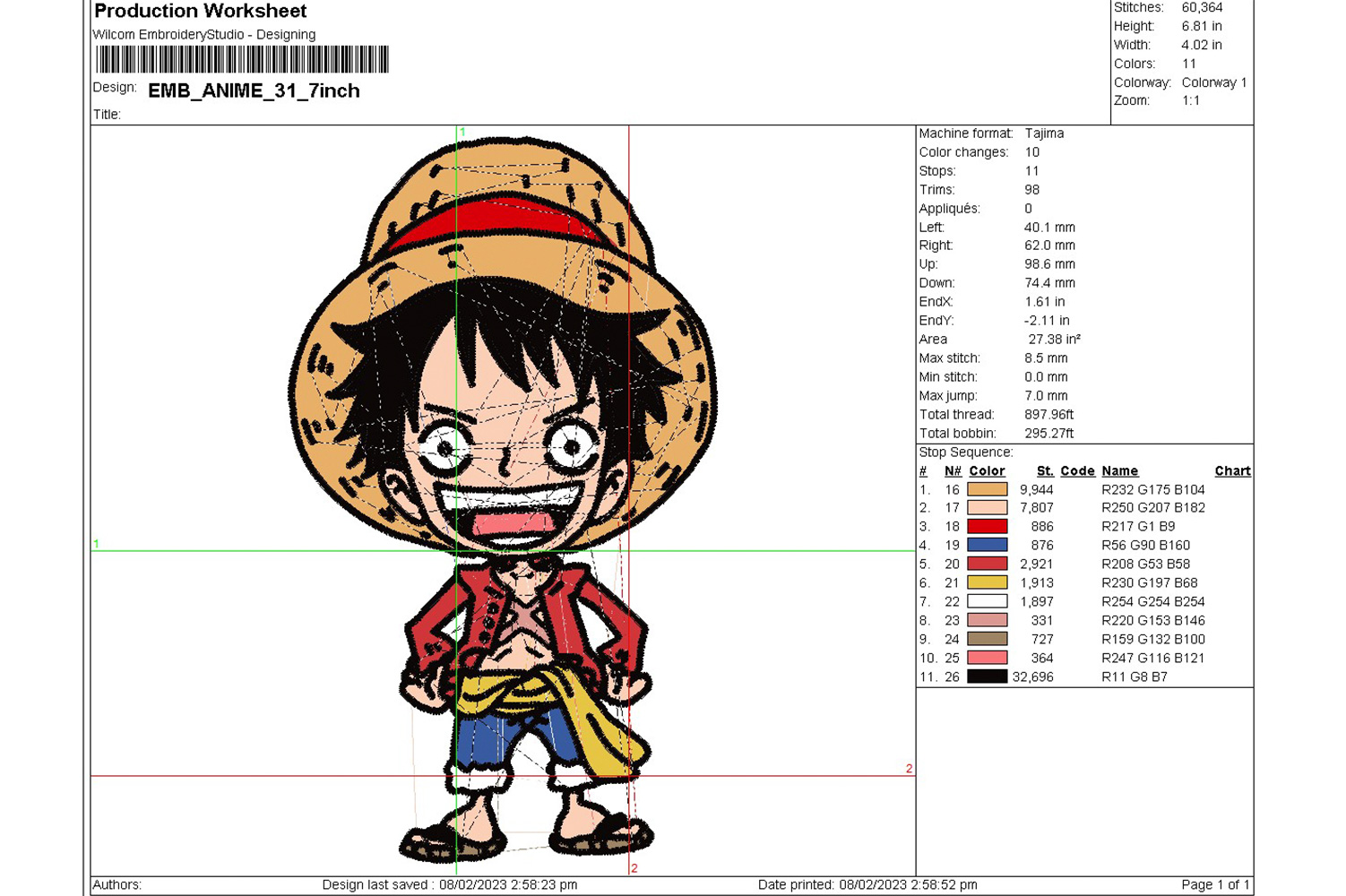Select the crimson swatch R208 G53 B58
Viewport: 1346px width, 896px height.
coord(988,564)
